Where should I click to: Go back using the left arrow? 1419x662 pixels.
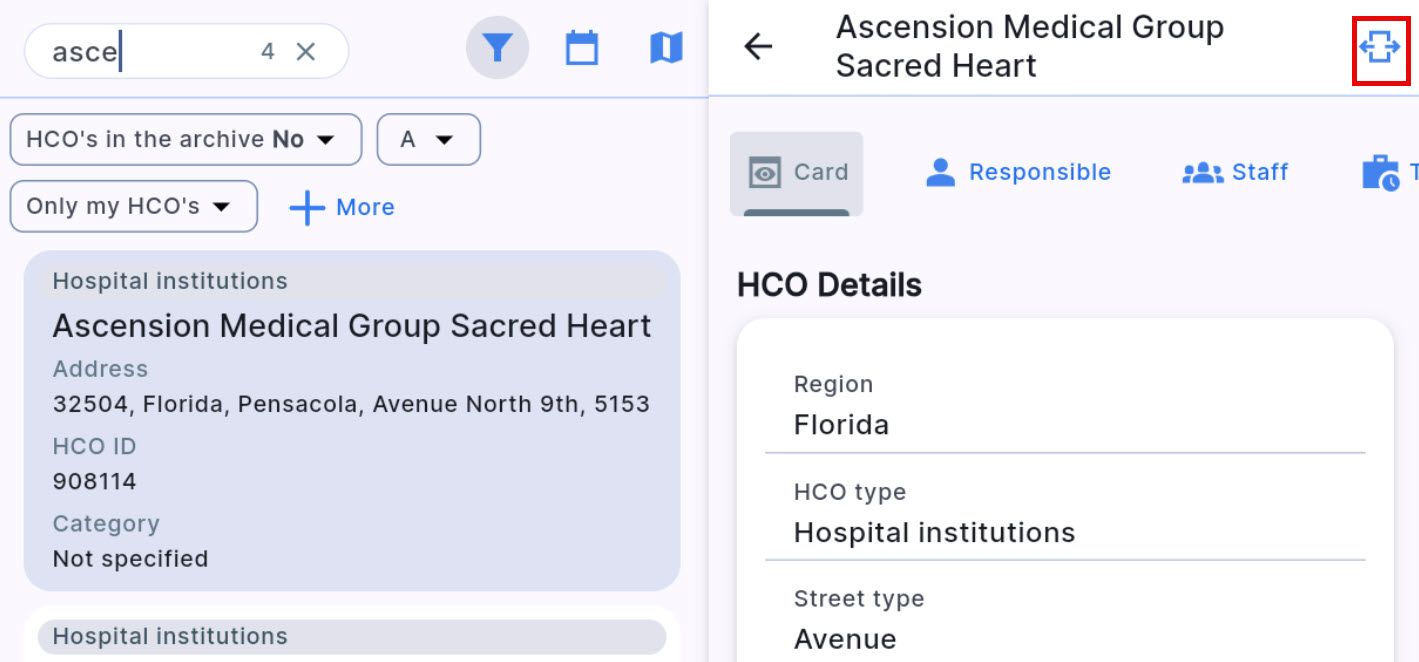(x=759, y=46)
